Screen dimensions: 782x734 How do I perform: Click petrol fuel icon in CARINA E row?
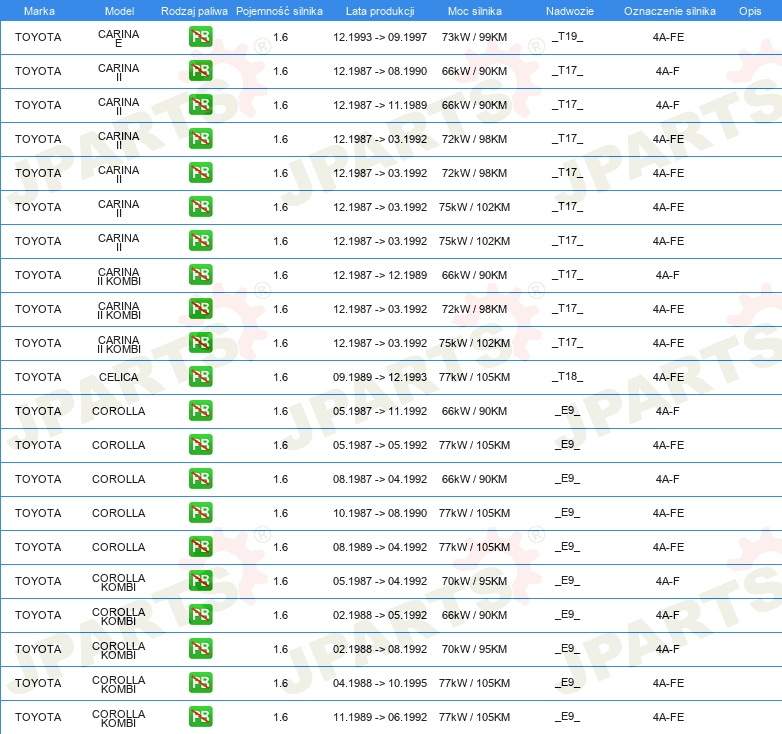click(200, 37)
